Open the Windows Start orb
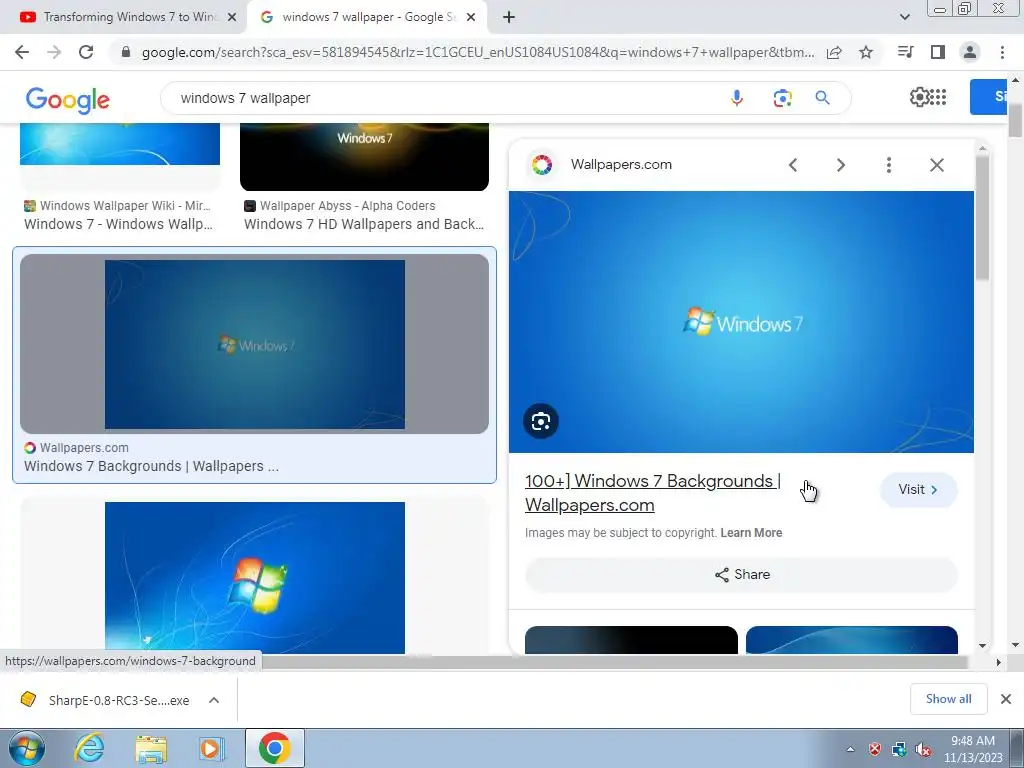Viewport: 1024px width, 768px height. point(26,748)
